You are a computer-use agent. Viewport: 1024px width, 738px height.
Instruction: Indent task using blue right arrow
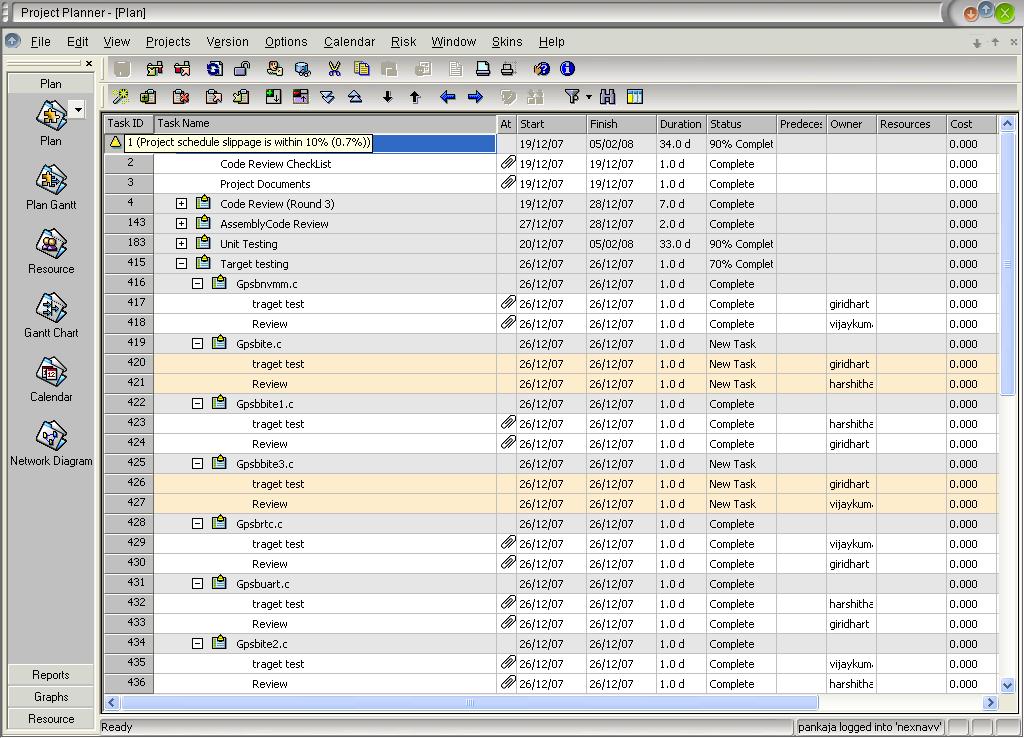(x=475, y=97)
